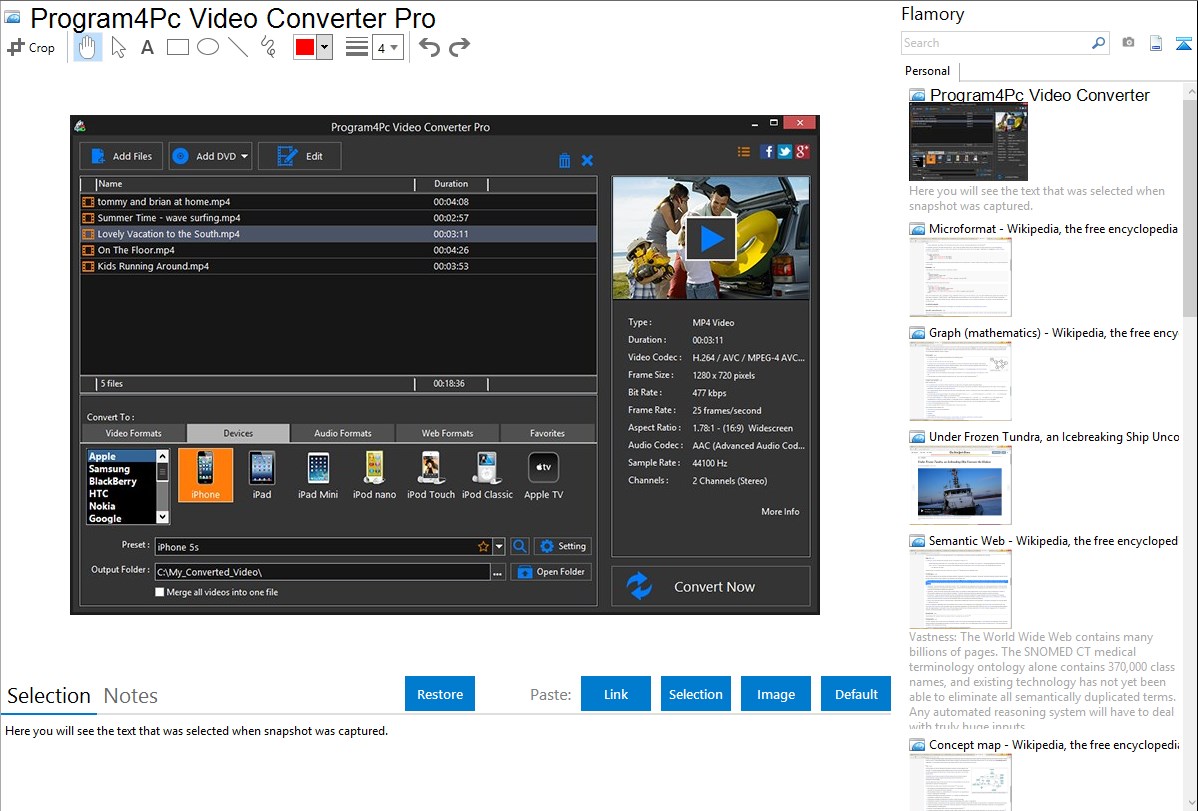
Task: Click the blue Selection paste button
Action: (x=696, y=694)
